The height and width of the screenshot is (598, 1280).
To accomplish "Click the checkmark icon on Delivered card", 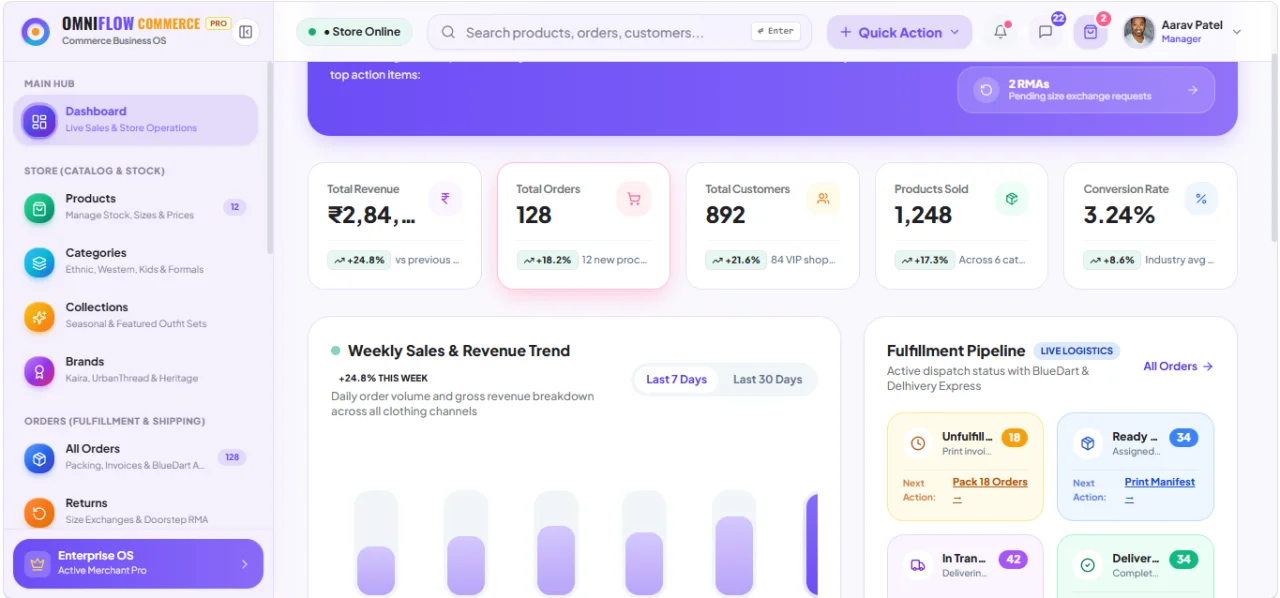I will (x=1087, y=565).
